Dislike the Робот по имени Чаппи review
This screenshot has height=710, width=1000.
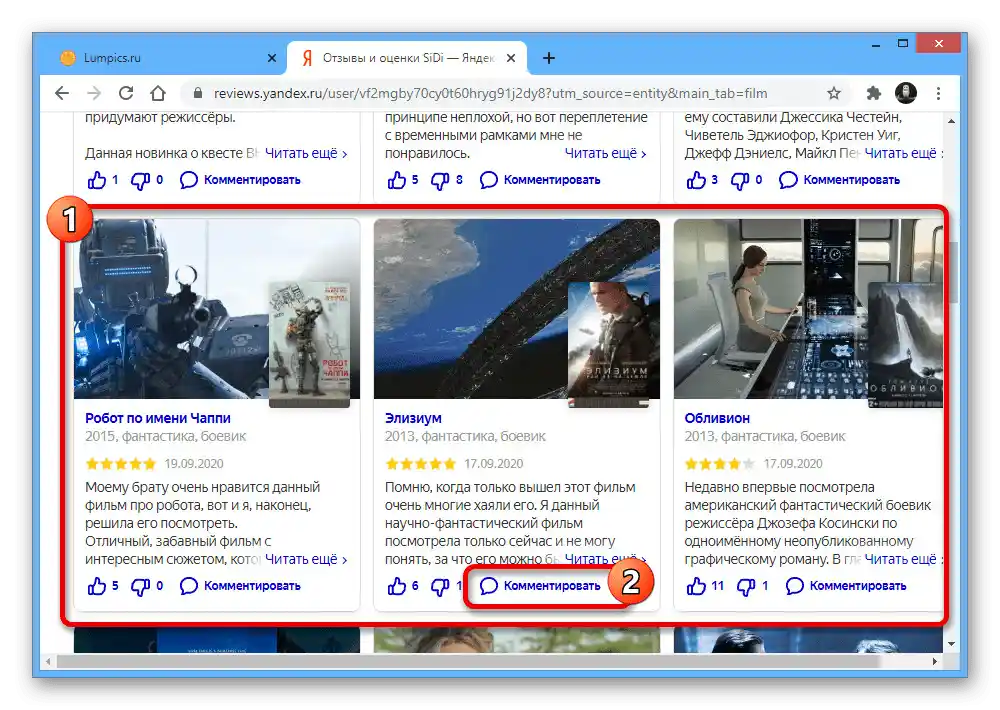pyautogui.click(x=140, y=587)
